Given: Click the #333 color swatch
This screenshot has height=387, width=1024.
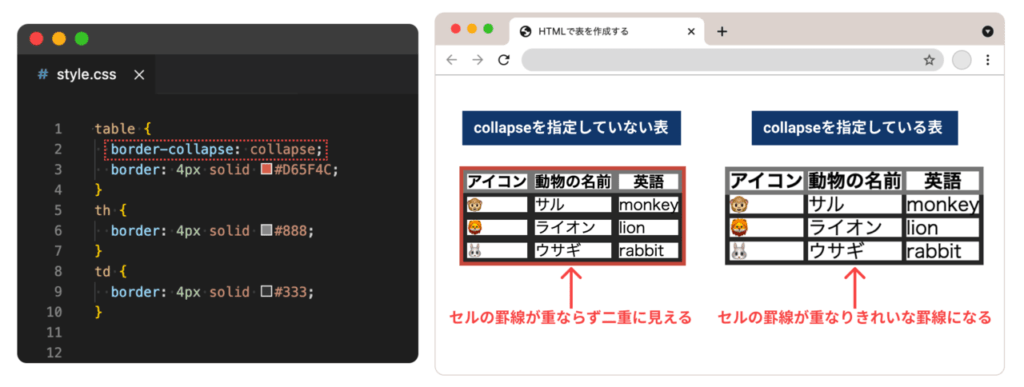Looking at the screenshot, I should (266, 291).
